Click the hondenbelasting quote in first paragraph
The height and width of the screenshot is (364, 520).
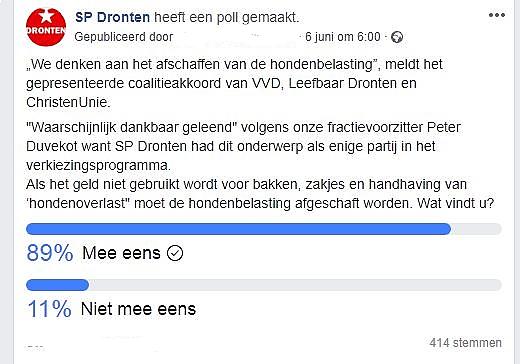203,64
